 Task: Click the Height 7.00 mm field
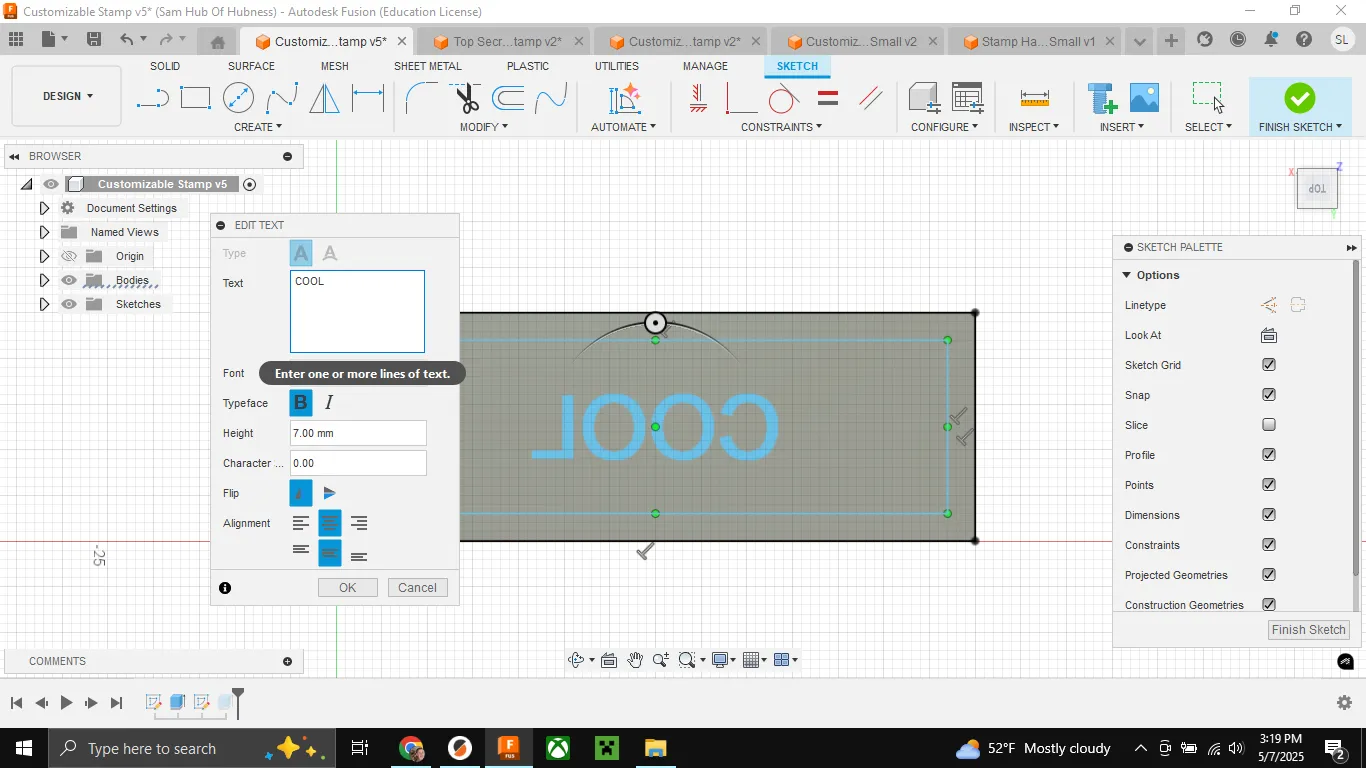358,433
